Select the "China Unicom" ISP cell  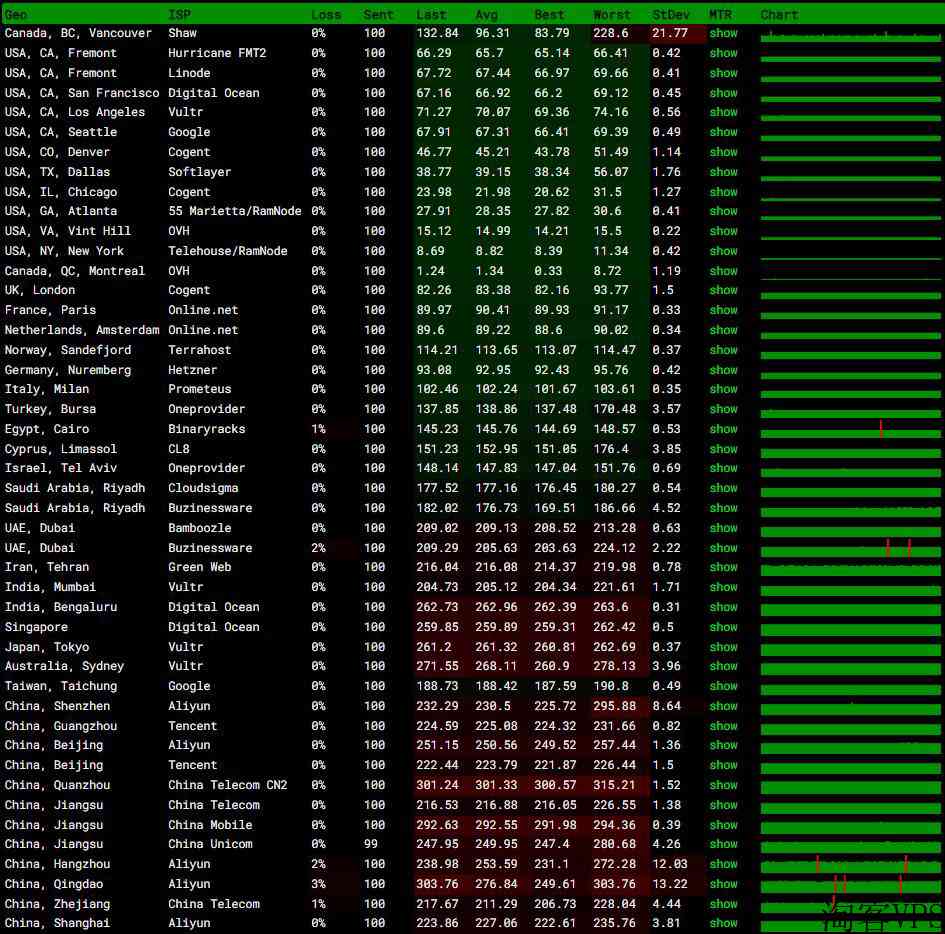[210, 844]
